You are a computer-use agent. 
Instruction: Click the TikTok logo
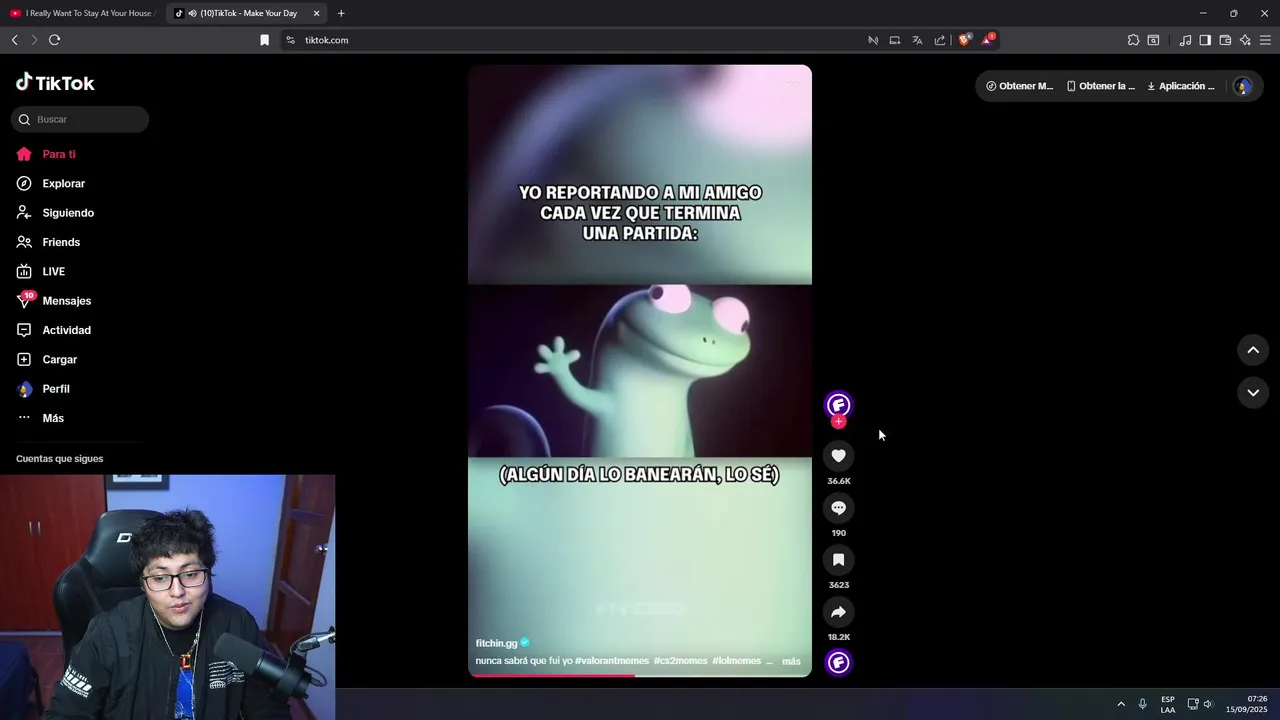55,83
